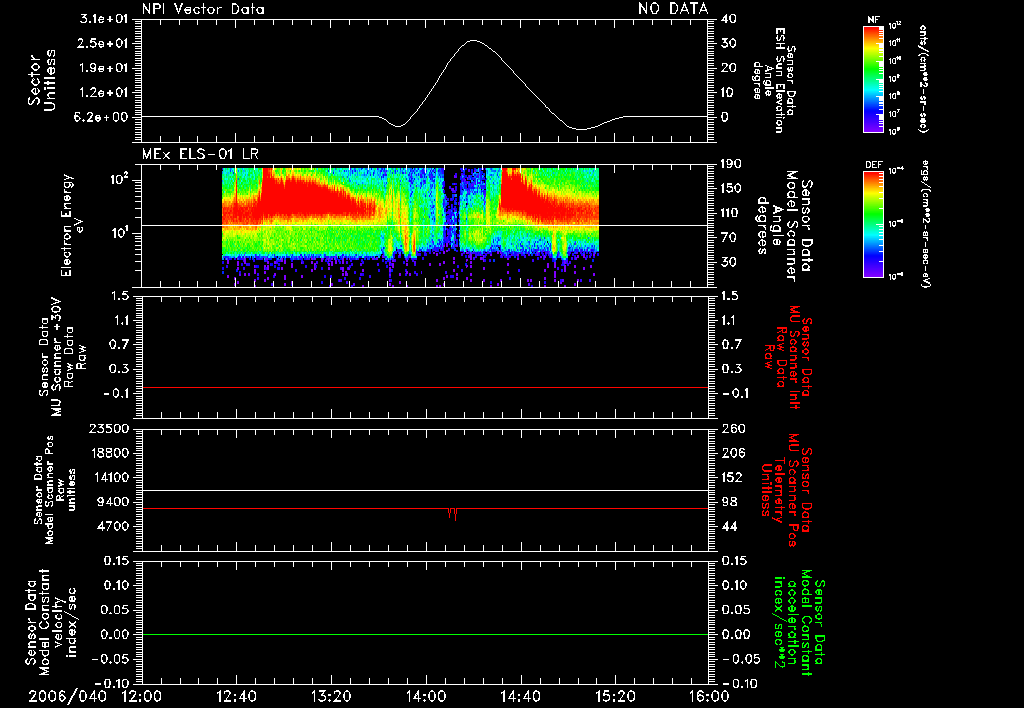1024x708 pixels.
Task: Click the 190 scanner angle tick label
Action: 731,164
